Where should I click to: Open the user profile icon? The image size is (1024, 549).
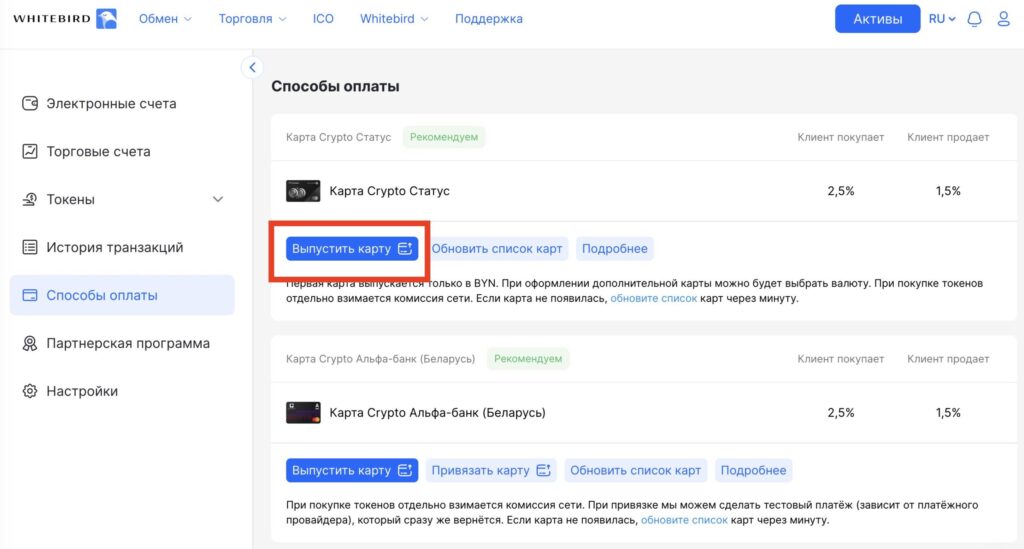pos(1004,19)
